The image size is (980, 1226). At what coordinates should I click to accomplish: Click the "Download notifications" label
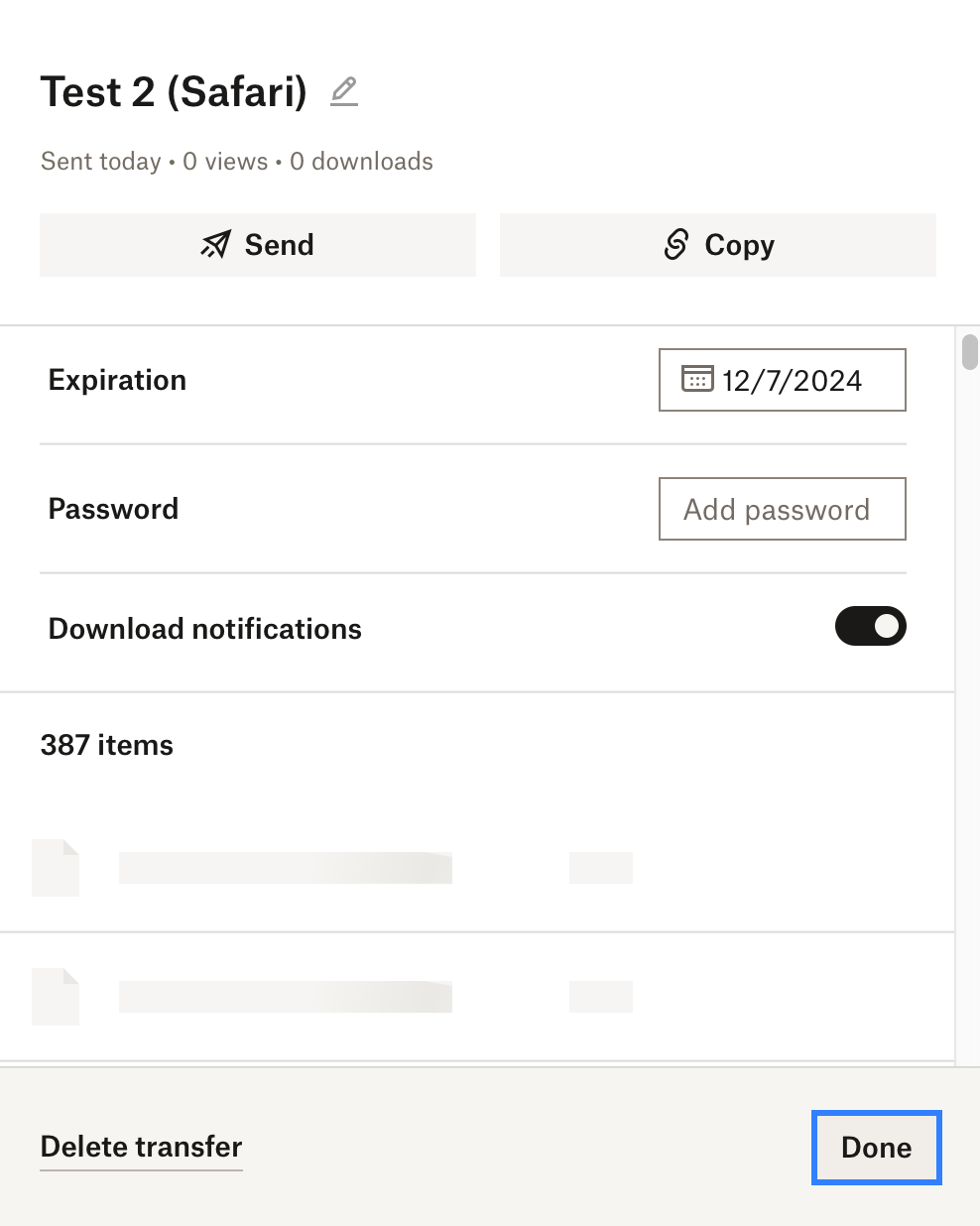[x=204, y=629]
